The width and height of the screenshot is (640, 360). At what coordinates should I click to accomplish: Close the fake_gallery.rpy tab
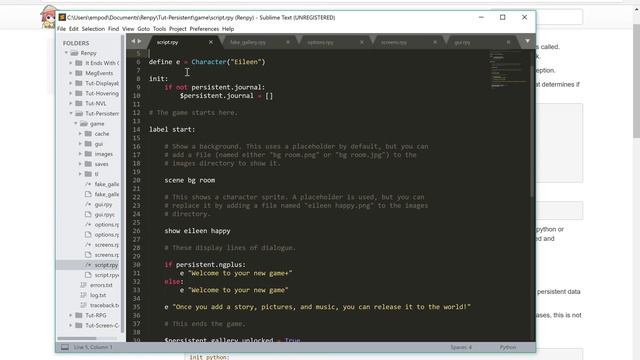288,42
